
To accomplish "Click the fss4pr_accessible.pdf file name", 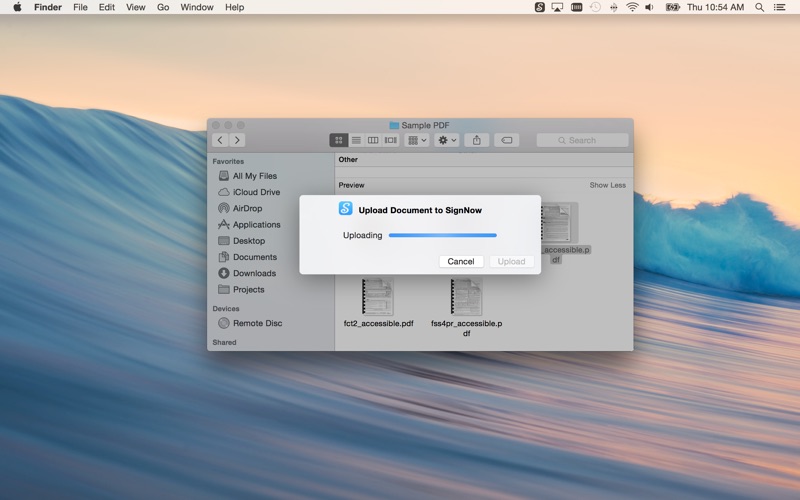I will [x=466, y=328].
